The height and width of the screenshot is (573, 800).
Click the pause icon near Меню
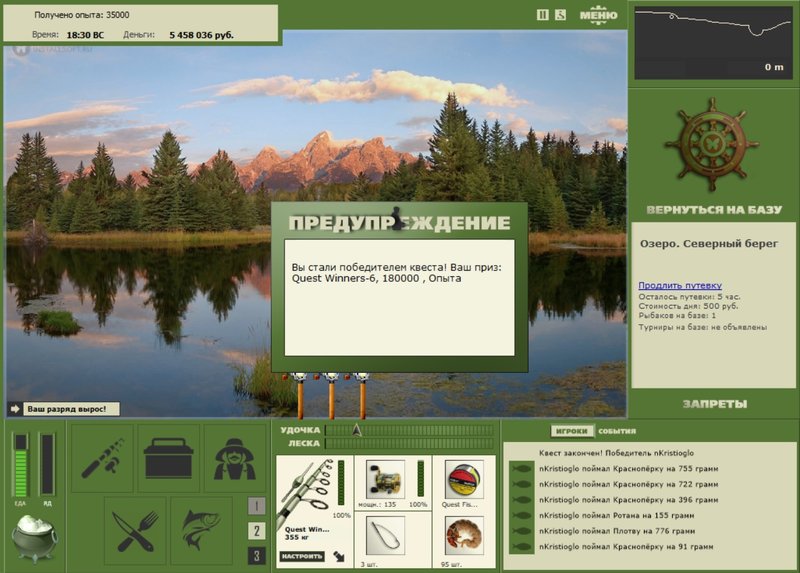542,15
